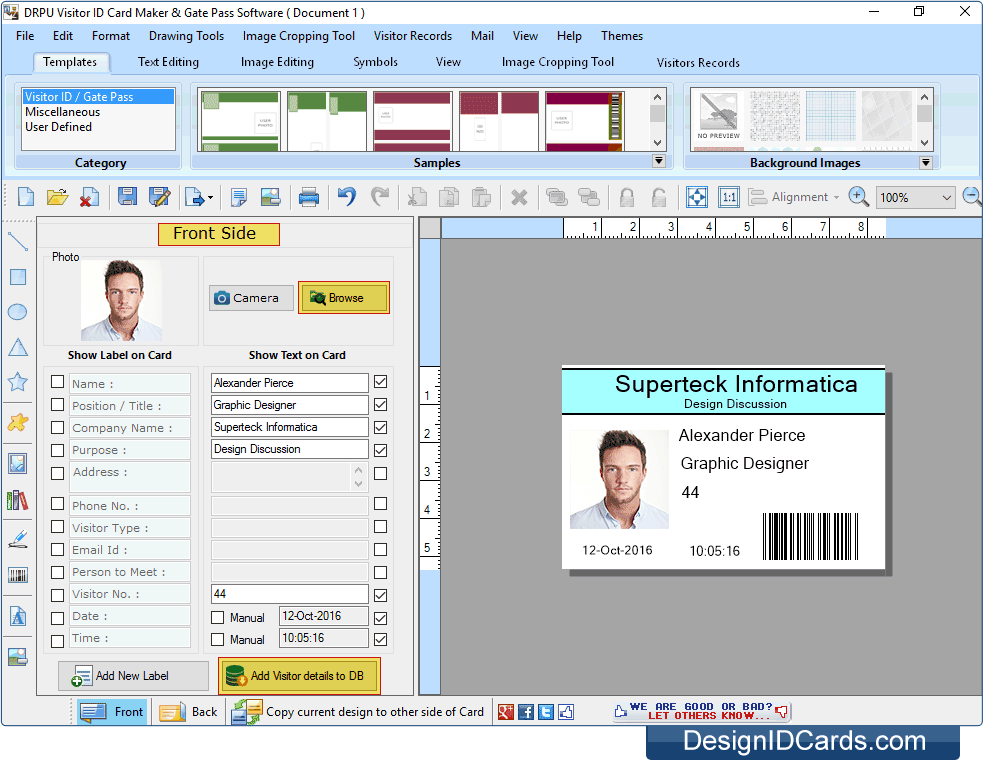The width and height of the screenshot is (983, 760).
Task: Enable the Name label checkbox
Action: 58,382
